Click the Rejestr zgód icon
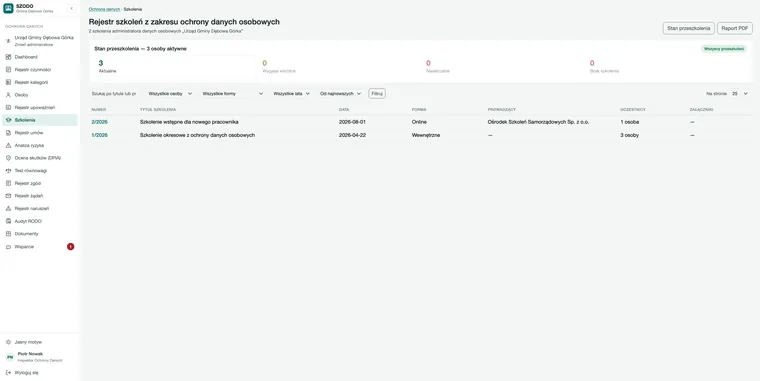 [x=8, y=183]
